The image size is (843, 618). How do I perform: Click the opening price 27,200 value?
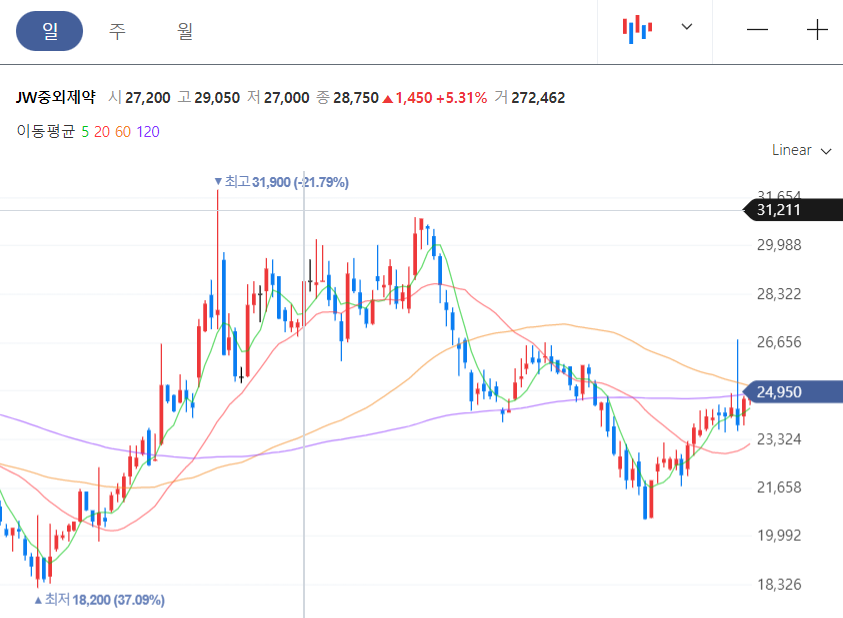coord(148,98)
